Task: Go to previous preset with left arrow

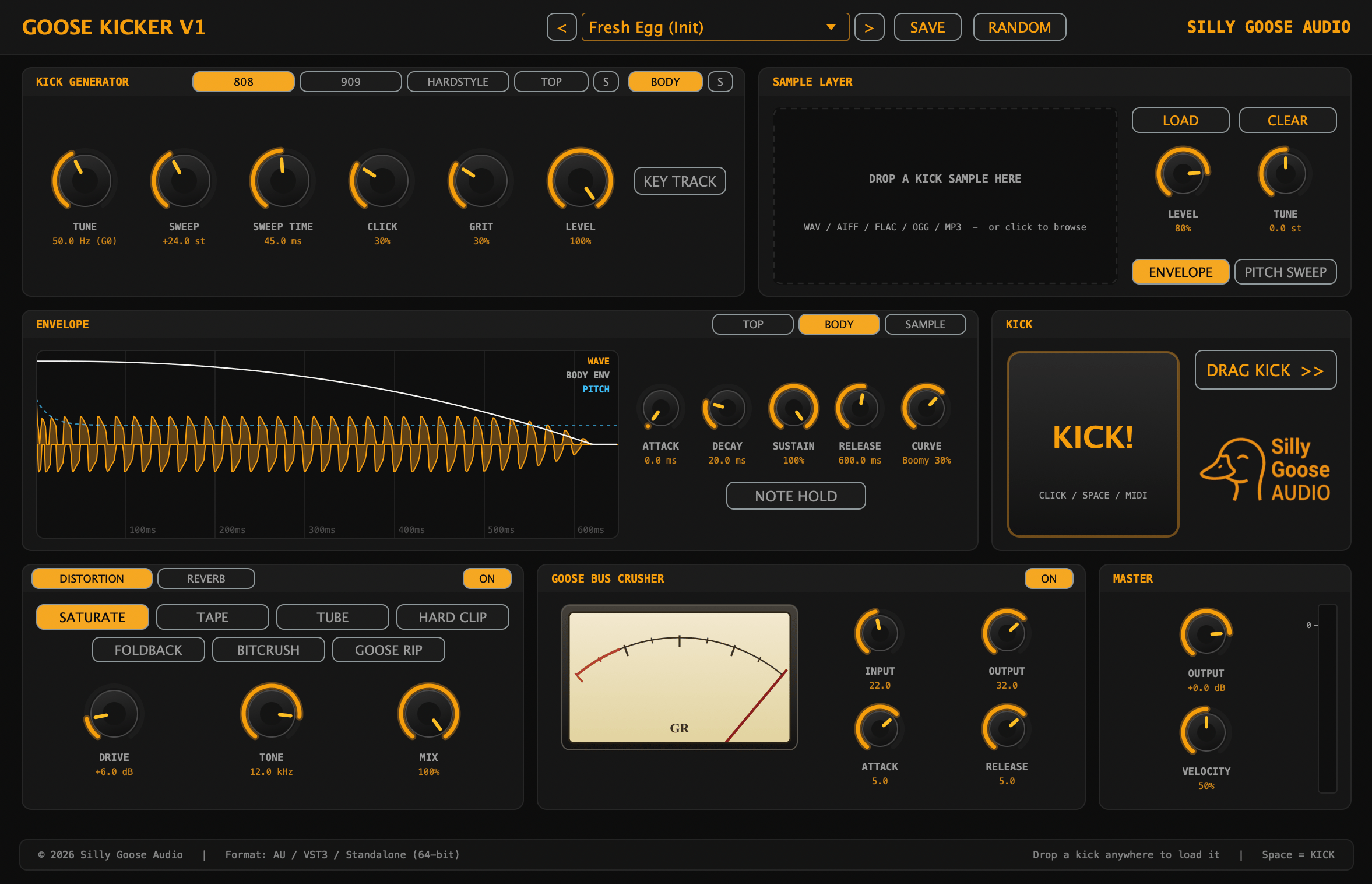Action: coord(562,27)
